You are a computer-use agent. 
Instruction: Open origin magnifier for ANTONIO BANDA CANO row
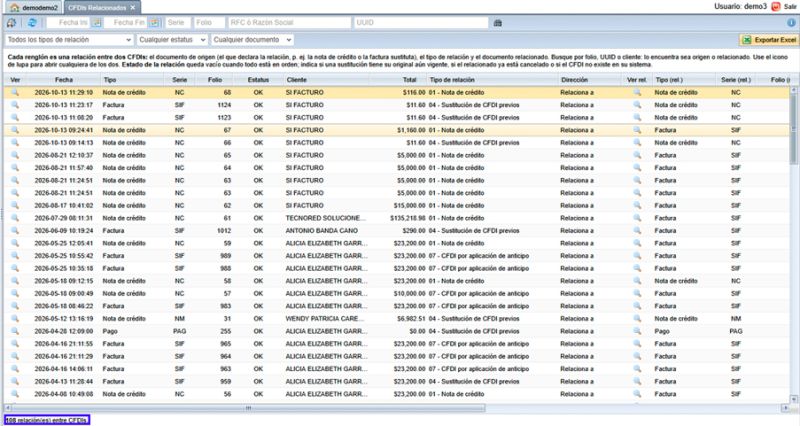15,231
